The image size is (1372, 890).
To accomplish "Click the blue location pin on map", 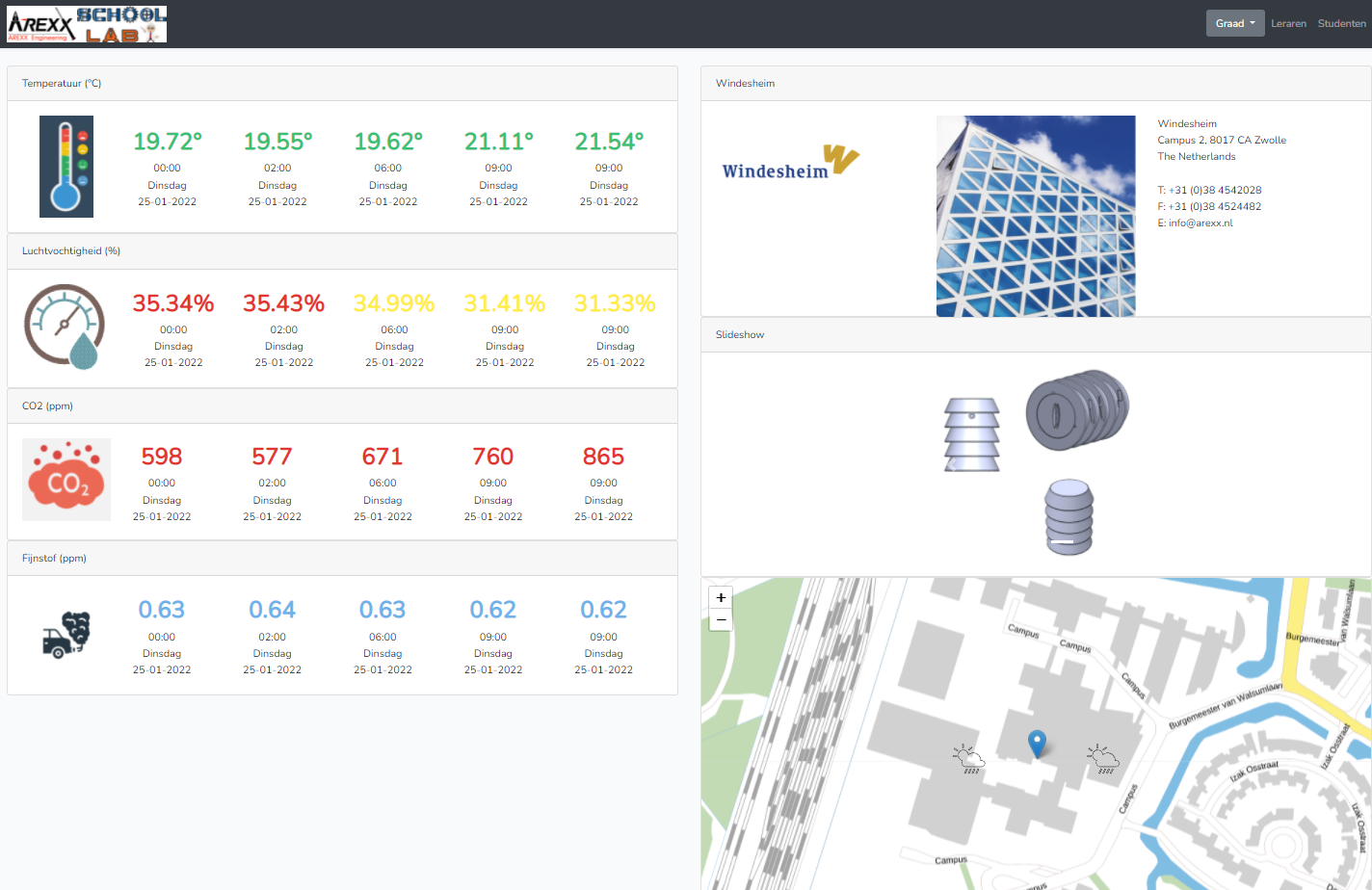I will (1037, 744).
